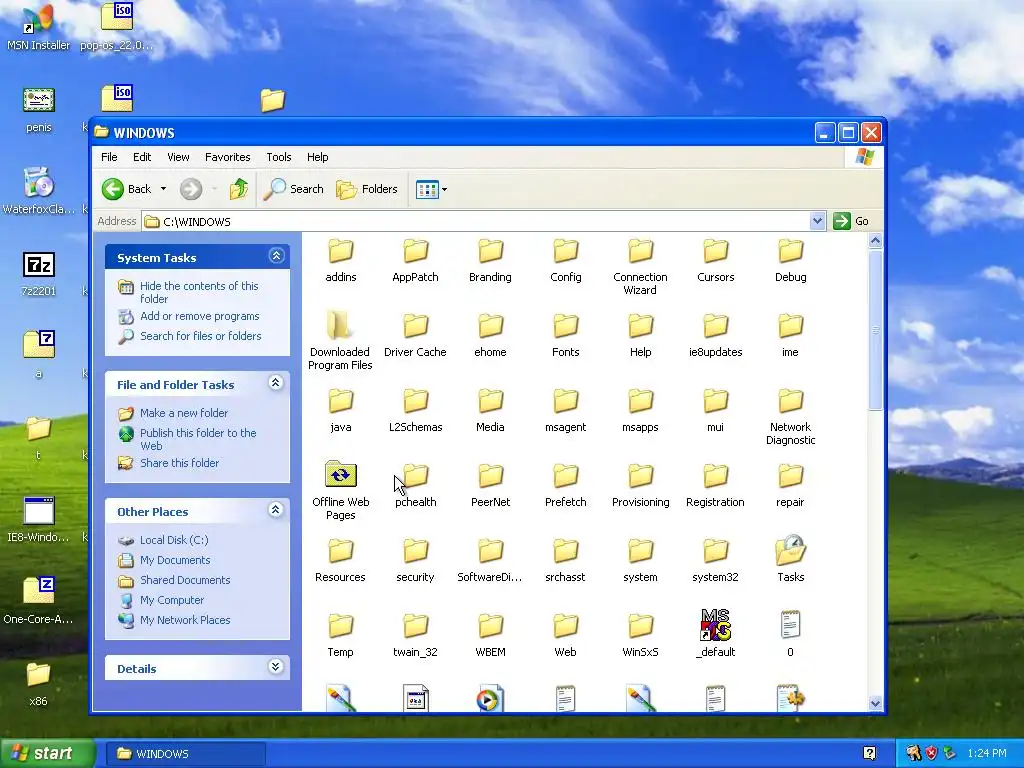
Task: Go to Shared Documents
Action: click(x=185, y=580)
